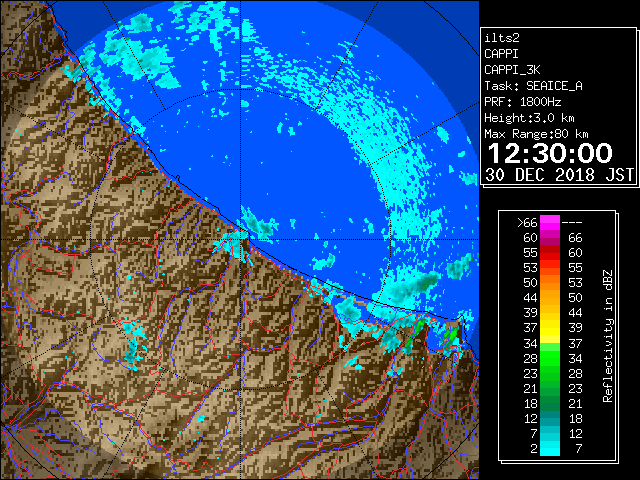This screenshot has width=640, height=480.
Task: Click the '>66' legend value
Action: [x=527, y=223]
